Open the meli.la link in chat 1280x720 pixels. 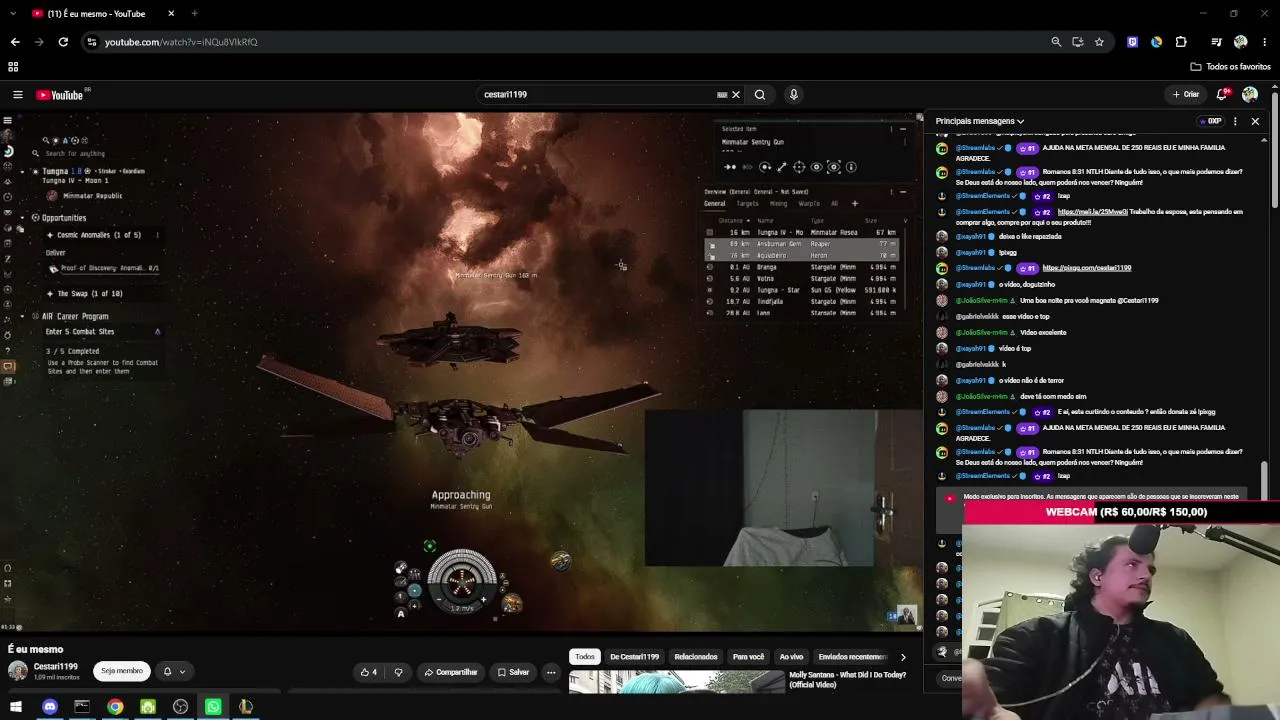tap(1092, 212)
